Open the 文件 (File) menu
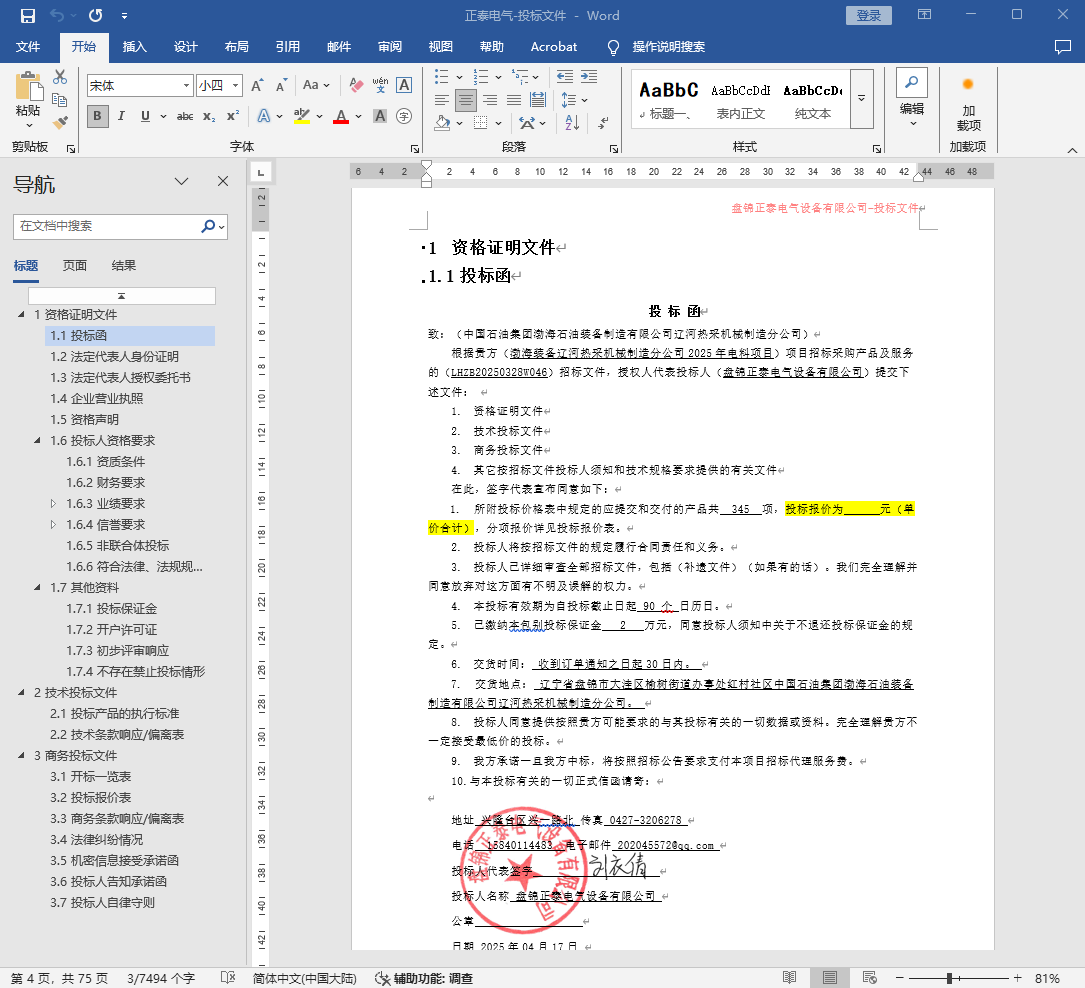This screenshot has width=1085, height=988. click(x=28, y=46)
